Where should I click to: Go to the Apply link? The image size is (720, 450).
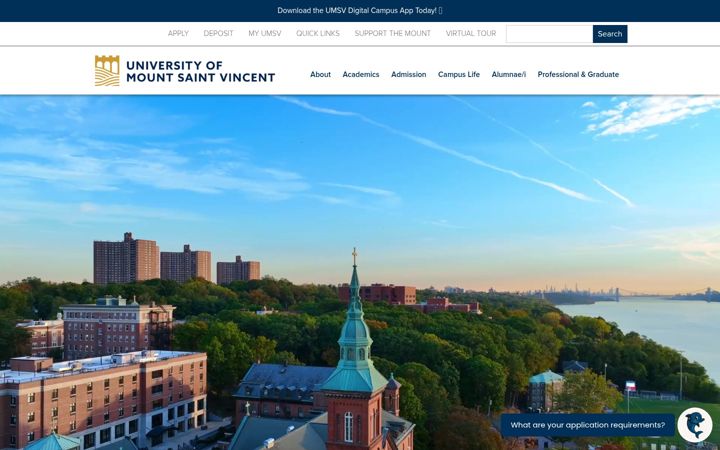click(x=178, y=34)
